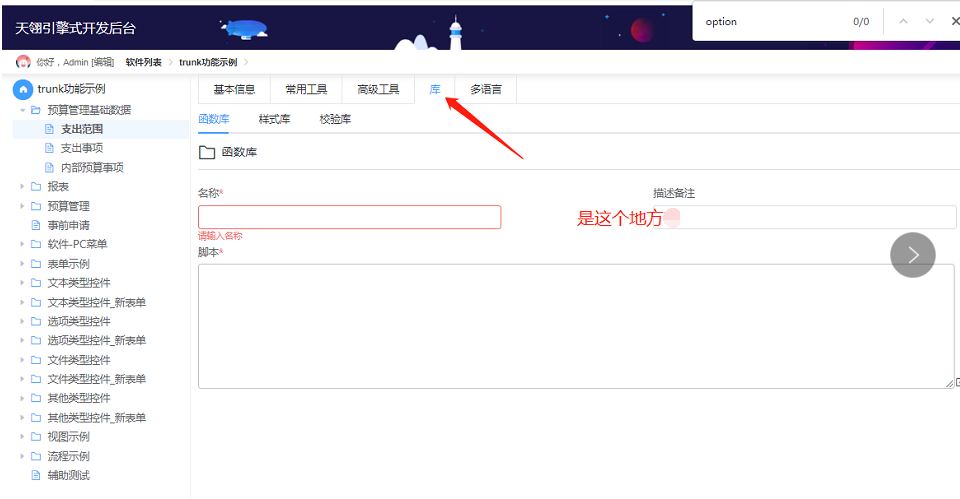Select 事前申请 in the tree
Image resolution: width=960 pixels, height=499 pixels.
(x=69, y=225)
